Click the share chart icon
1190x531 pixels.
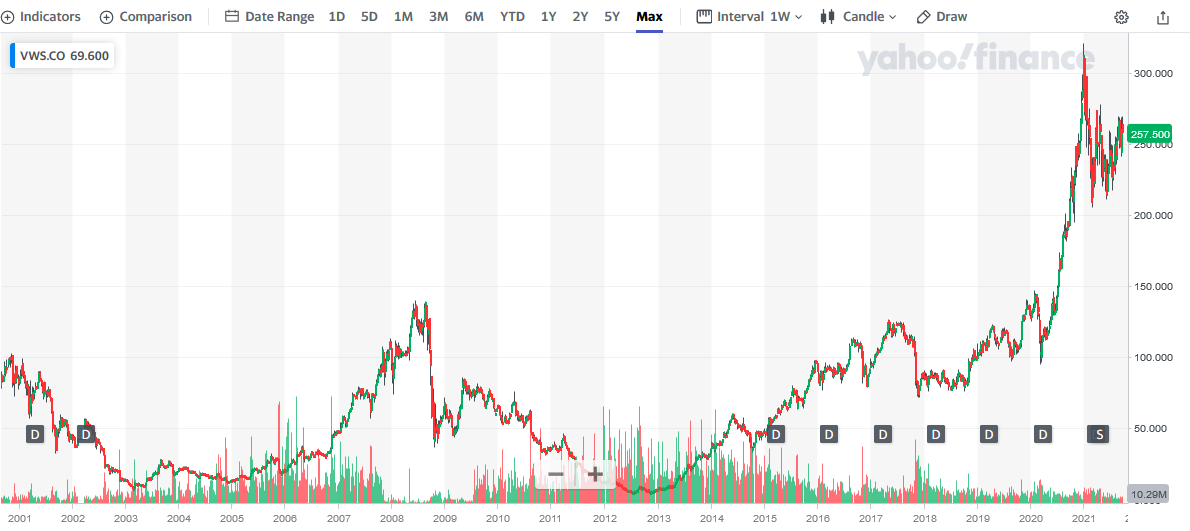[1163, 17]
